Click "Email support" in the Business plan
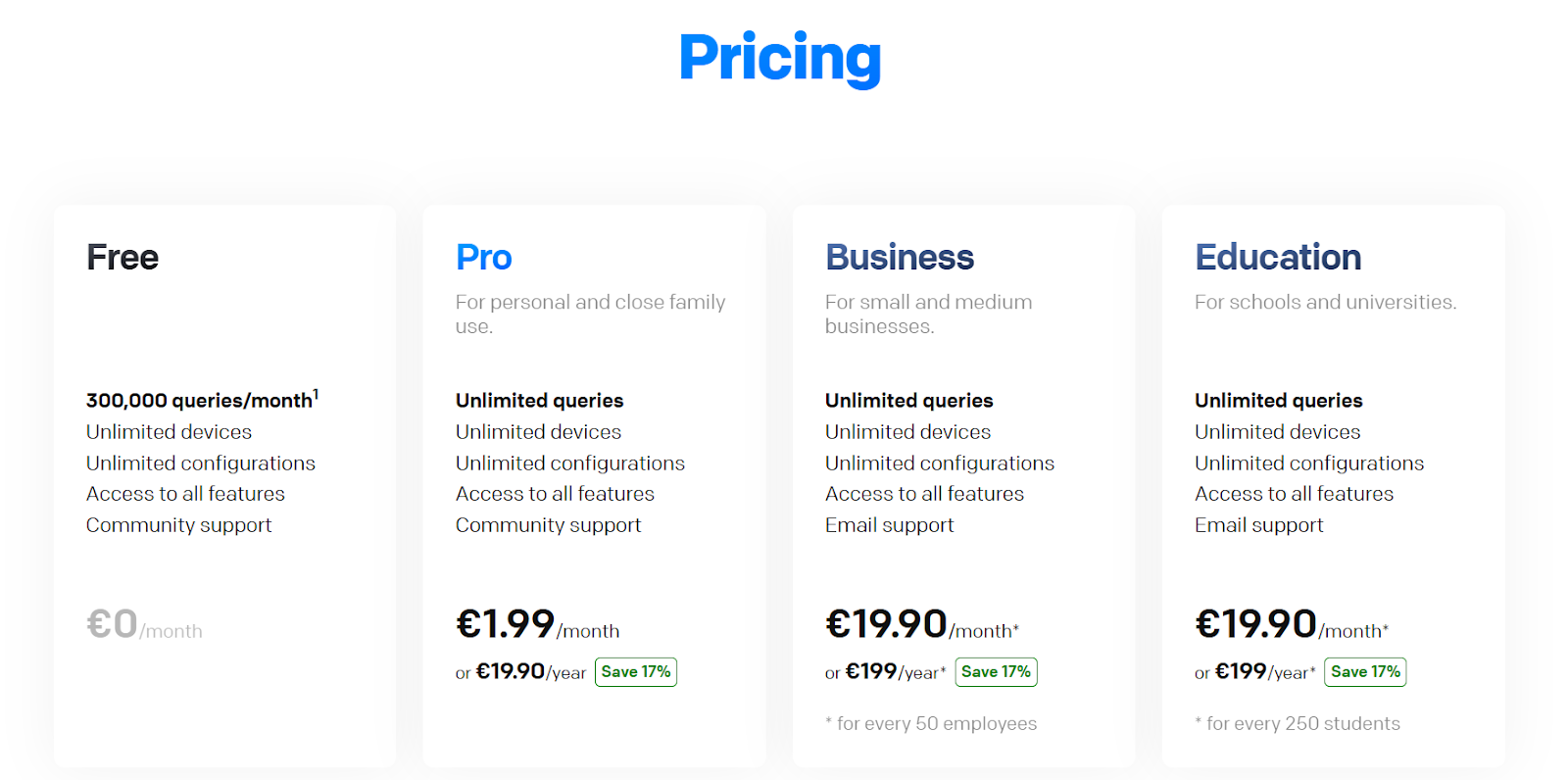 coord(889,525)
